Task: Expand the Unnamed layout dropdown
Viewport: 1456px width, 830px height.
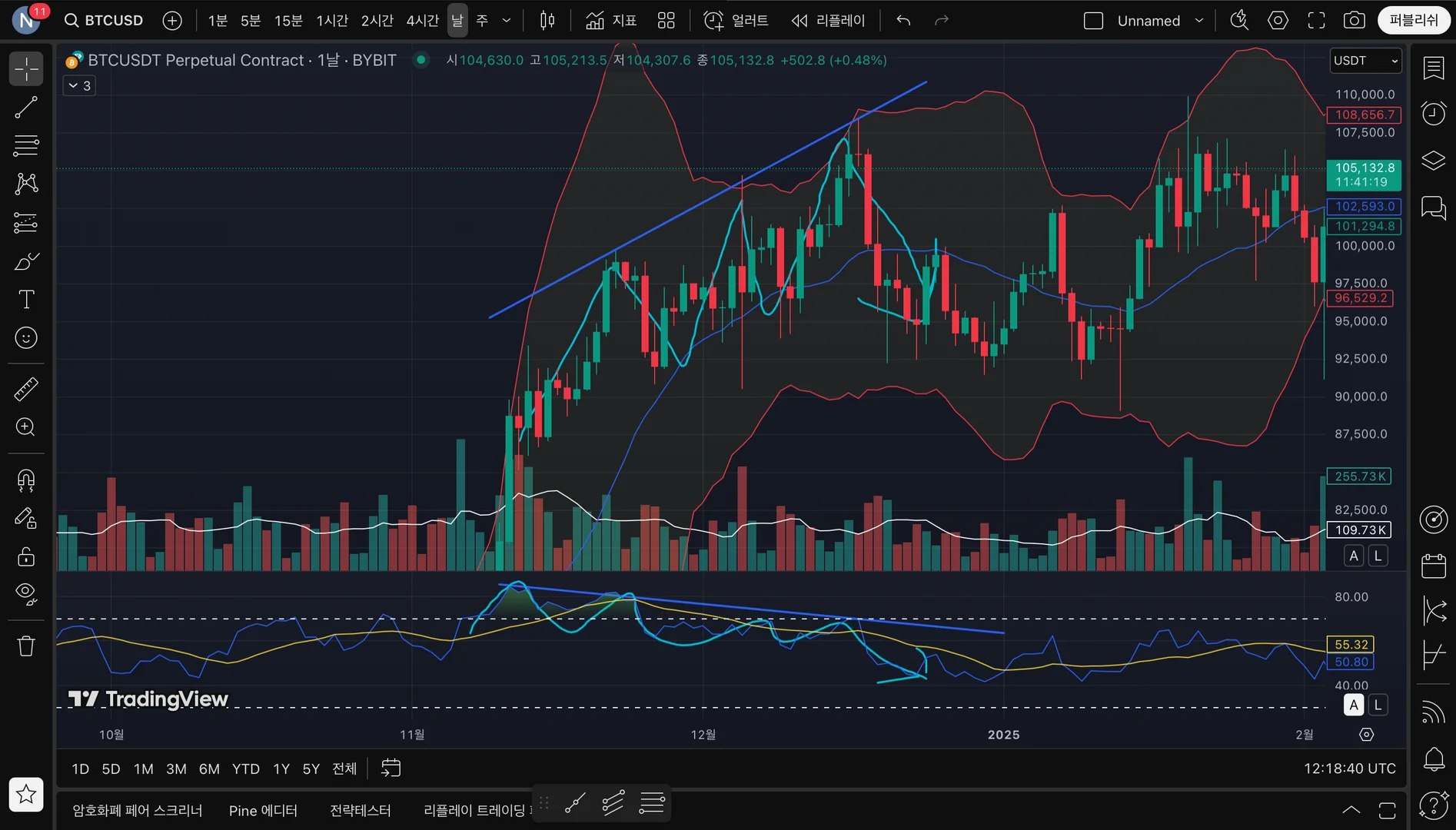Action: [x=1198, y=21]
